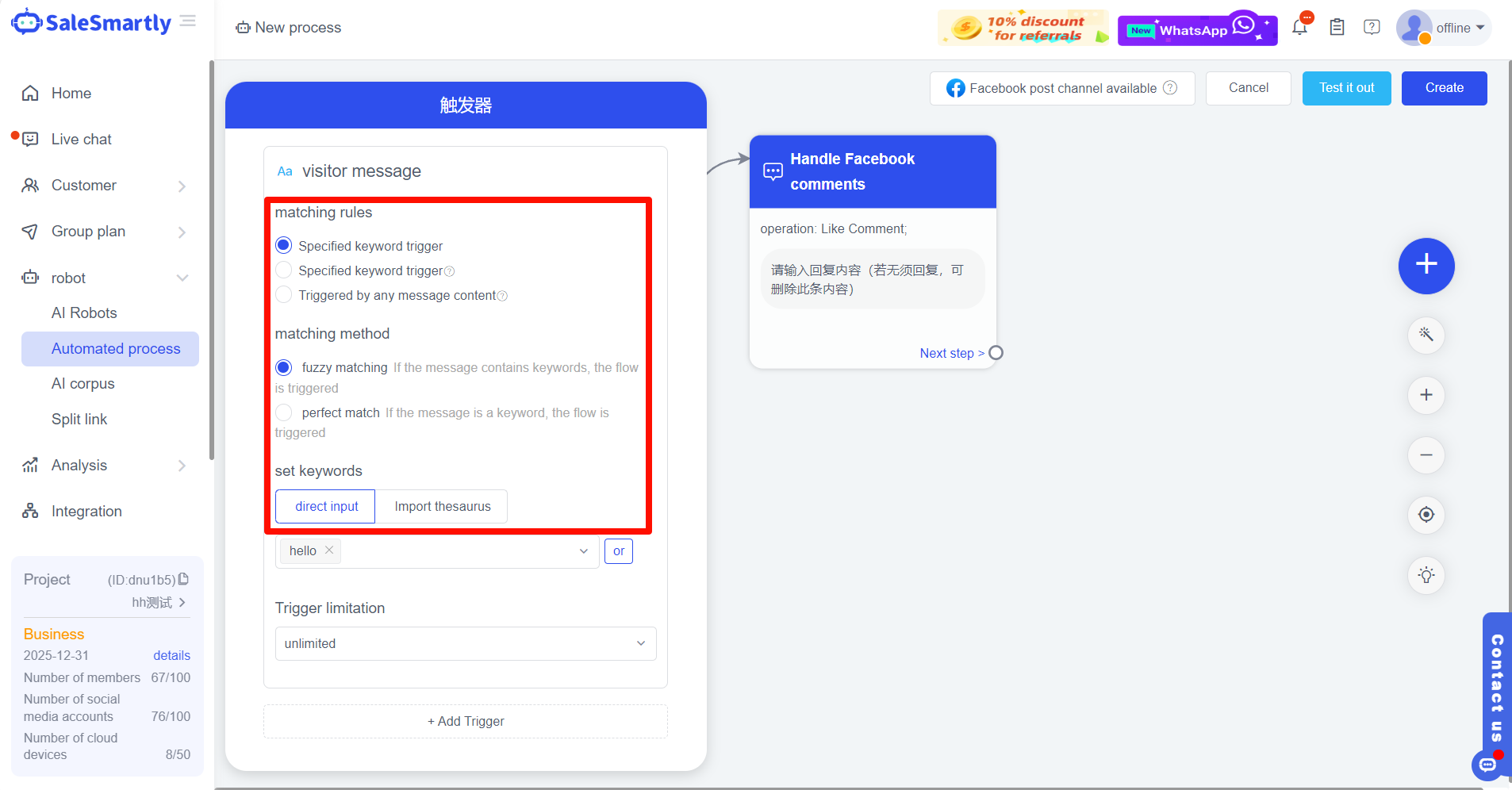Screen dimensions: 1512x790
Task: Select Triggered by any message content radio
Action: click(284, 295)
